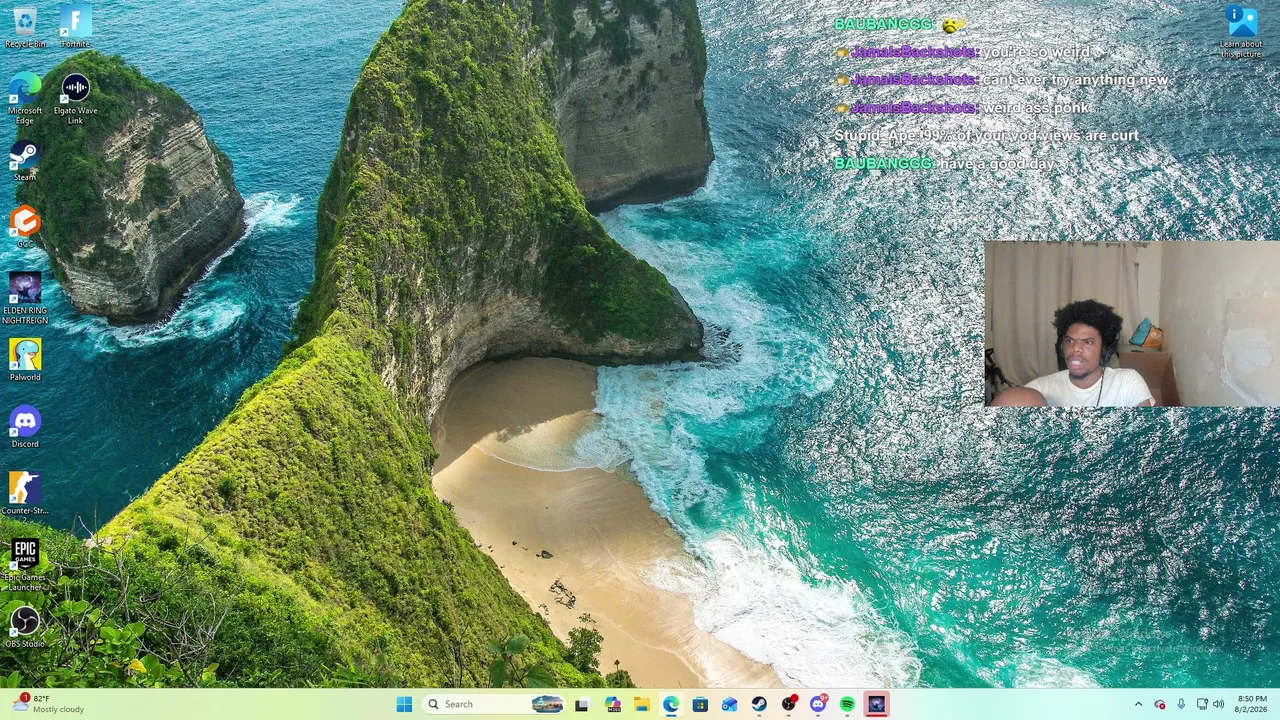Select the Steam desktop shortcut
The height and width of the screenshot is (720, 1280).
coord(25,162)
